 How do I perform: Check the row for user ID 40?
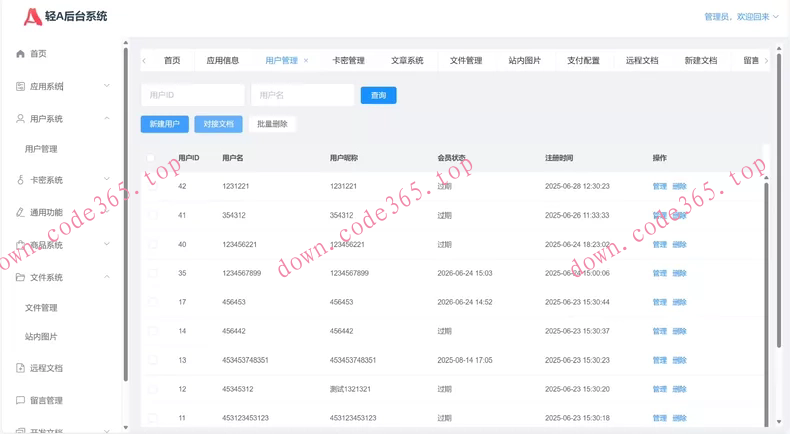pos(153,244)
